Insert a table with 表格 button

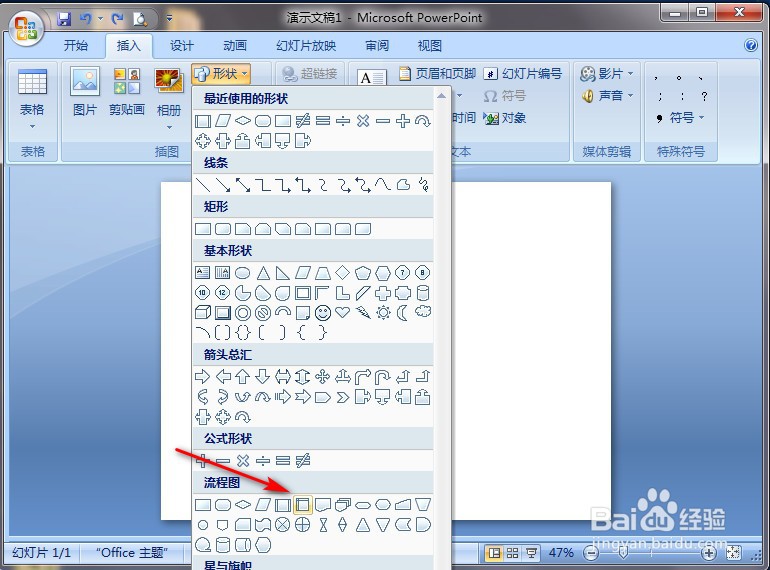[x=32, y=98]
